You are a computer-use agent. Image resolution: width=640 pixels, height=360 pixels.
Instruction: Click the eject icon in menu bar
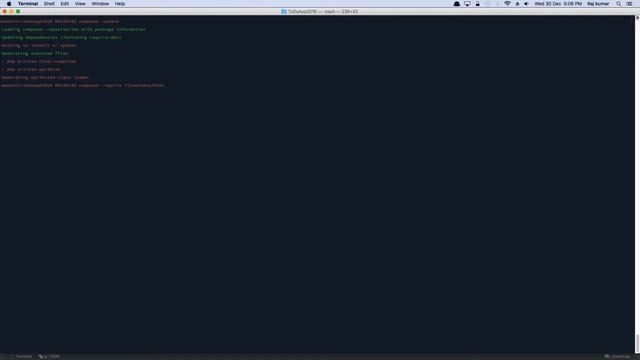tap(518, 4)
